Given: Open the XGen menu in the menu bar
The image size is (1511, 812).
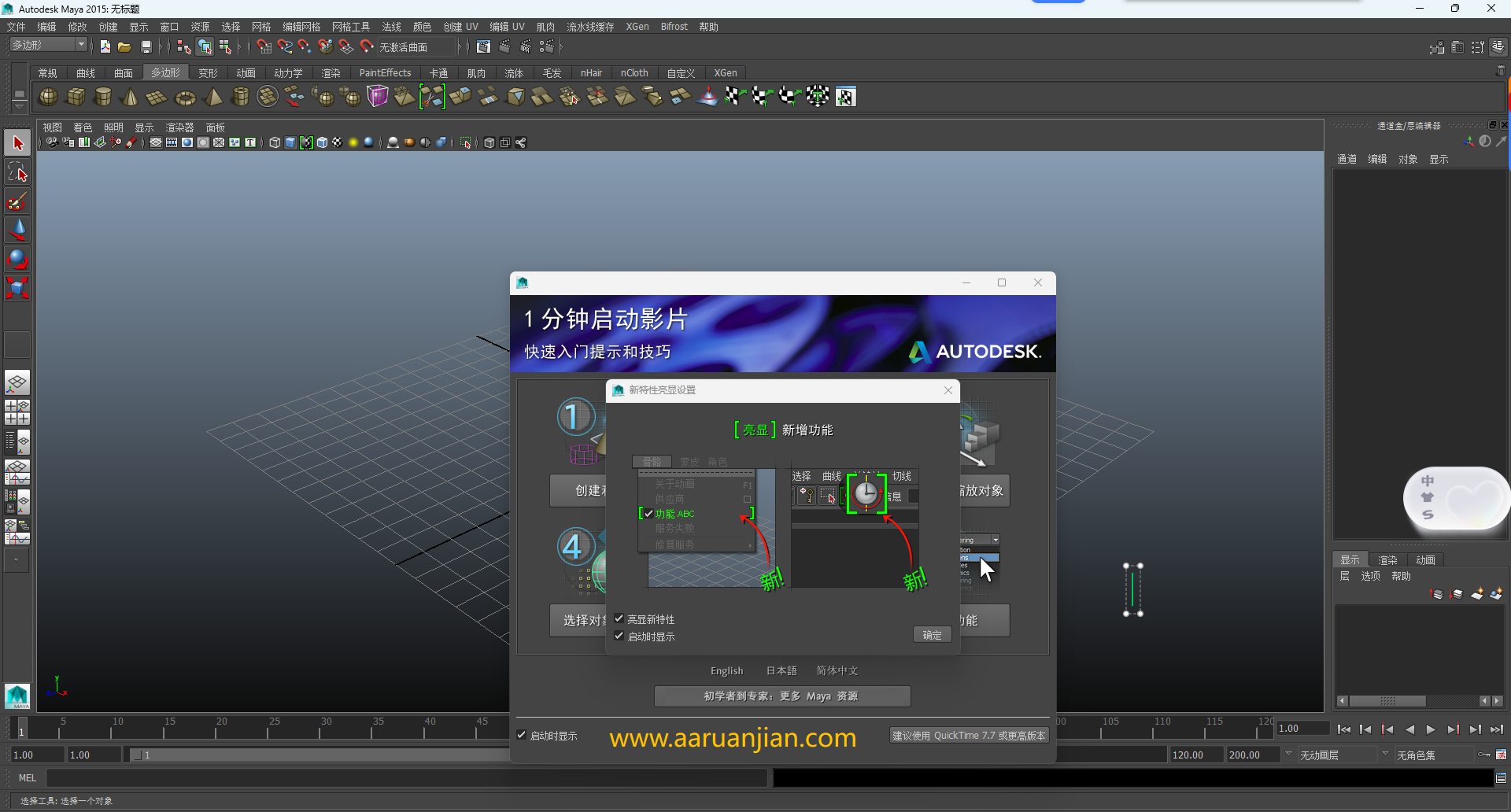Looking at the screenshot, I should (637, 26).
